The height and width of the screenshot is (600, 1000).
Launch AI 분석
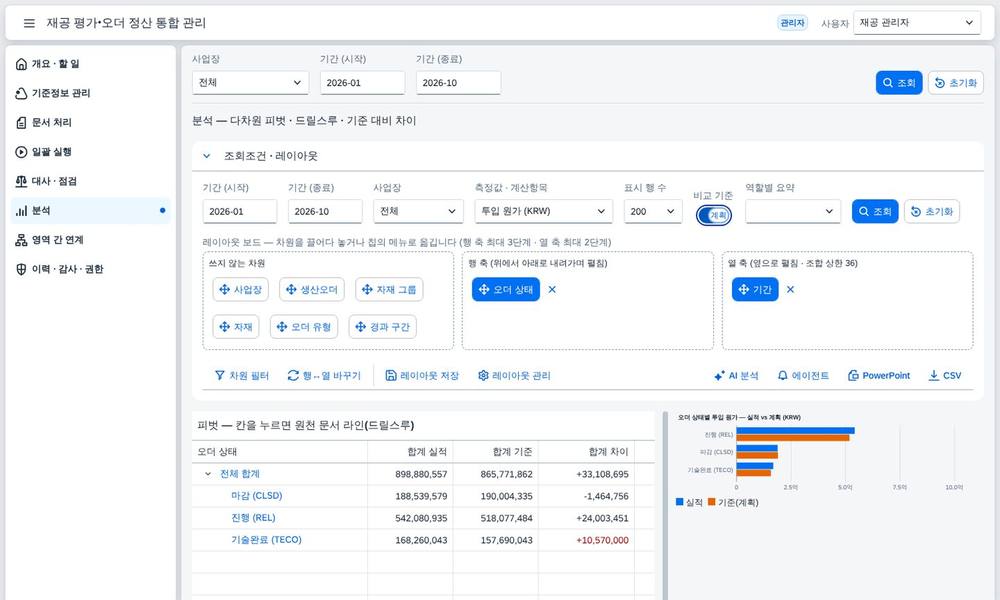pyautogui.click(x=737, y=376)
